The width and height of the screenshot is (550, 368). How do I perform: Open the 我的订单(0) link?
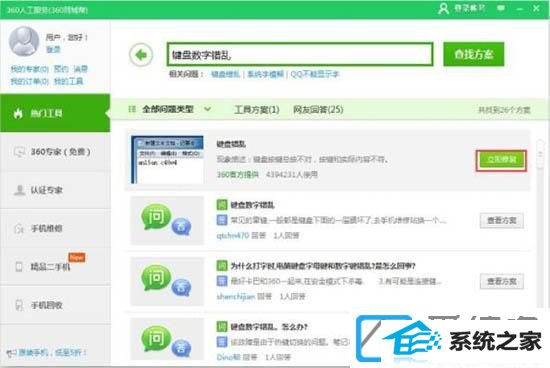pos(29,81)
